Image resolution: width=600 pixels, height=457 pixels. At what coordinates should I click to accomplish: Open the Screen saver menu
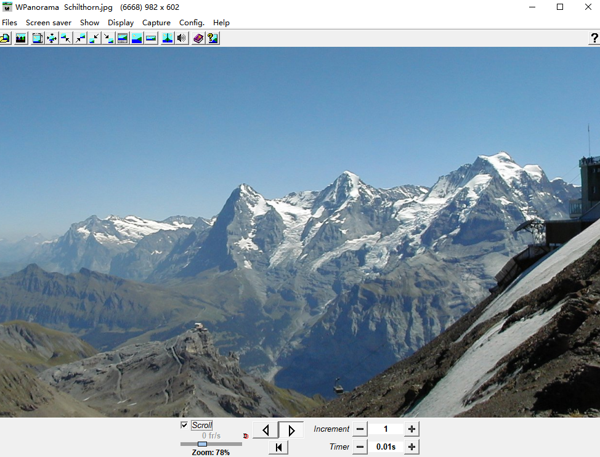click(48, 22)
